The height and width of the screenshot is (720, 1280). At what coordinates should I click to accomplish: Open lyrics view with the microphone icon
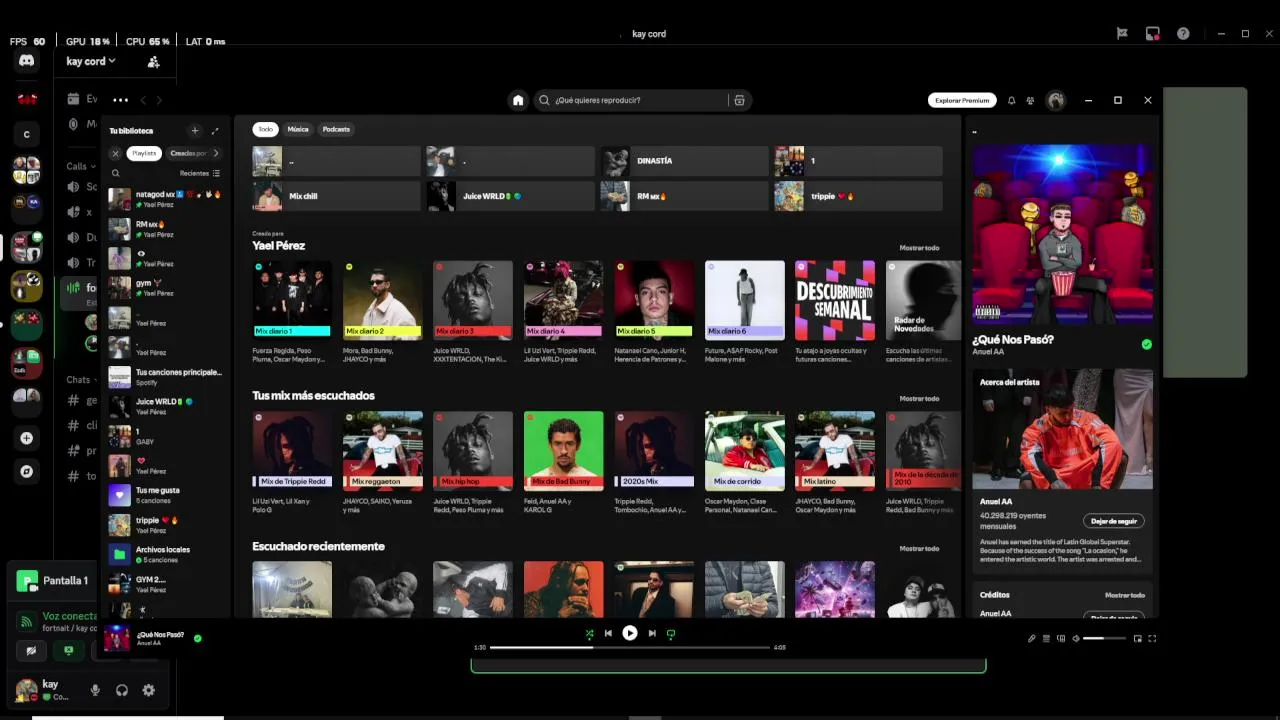tap(1032, 638)
